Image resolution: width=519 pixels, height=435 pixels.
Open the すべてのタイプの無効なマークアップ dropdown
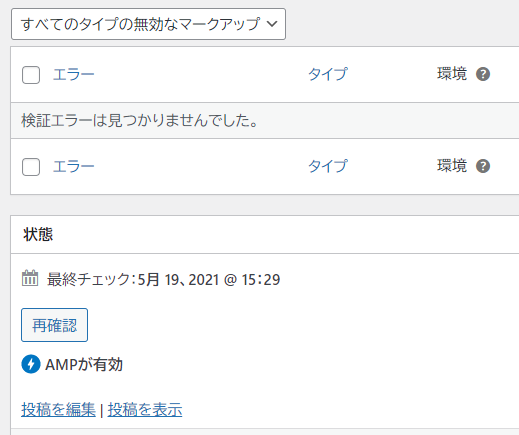(x=148, y=24)
